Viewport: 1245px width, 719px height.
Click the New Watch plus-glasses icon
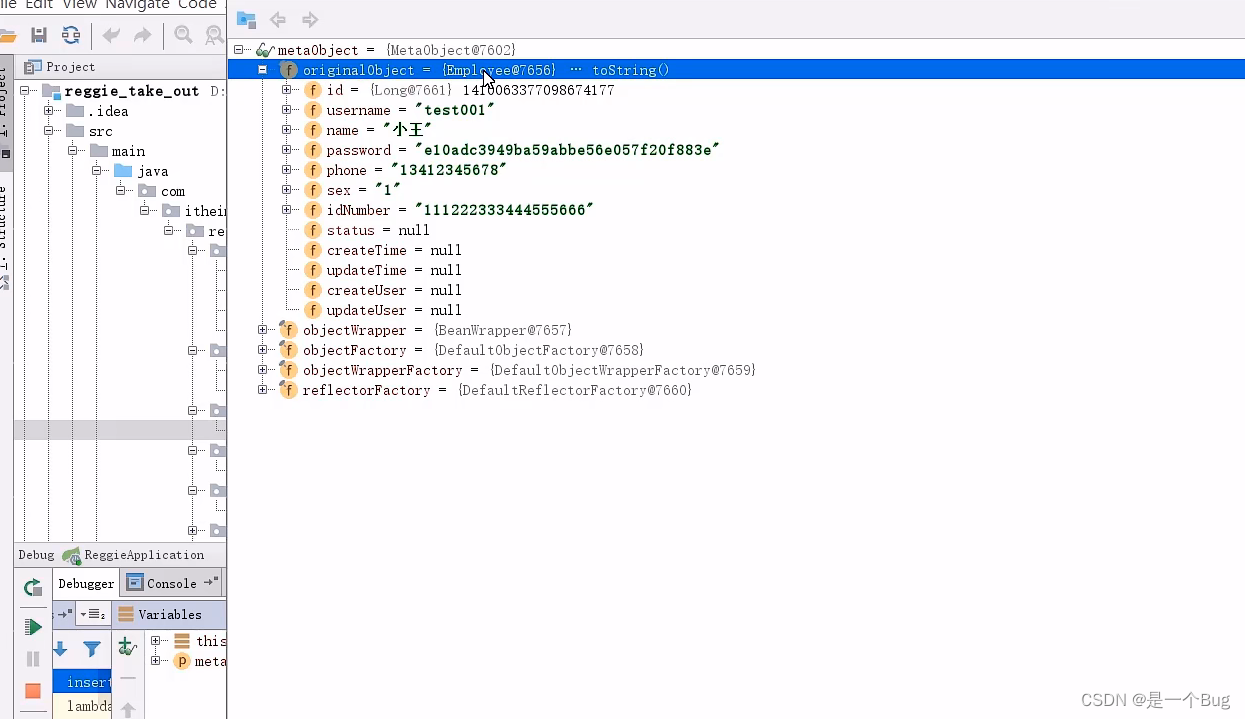(127, 647)
